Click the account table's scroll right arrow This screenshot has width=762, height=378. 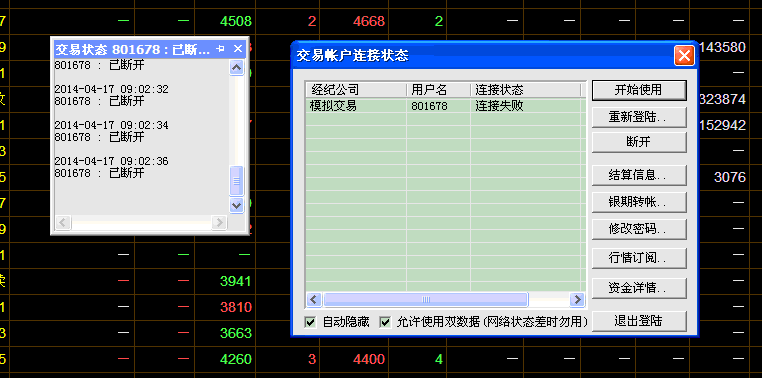[577, 299]
